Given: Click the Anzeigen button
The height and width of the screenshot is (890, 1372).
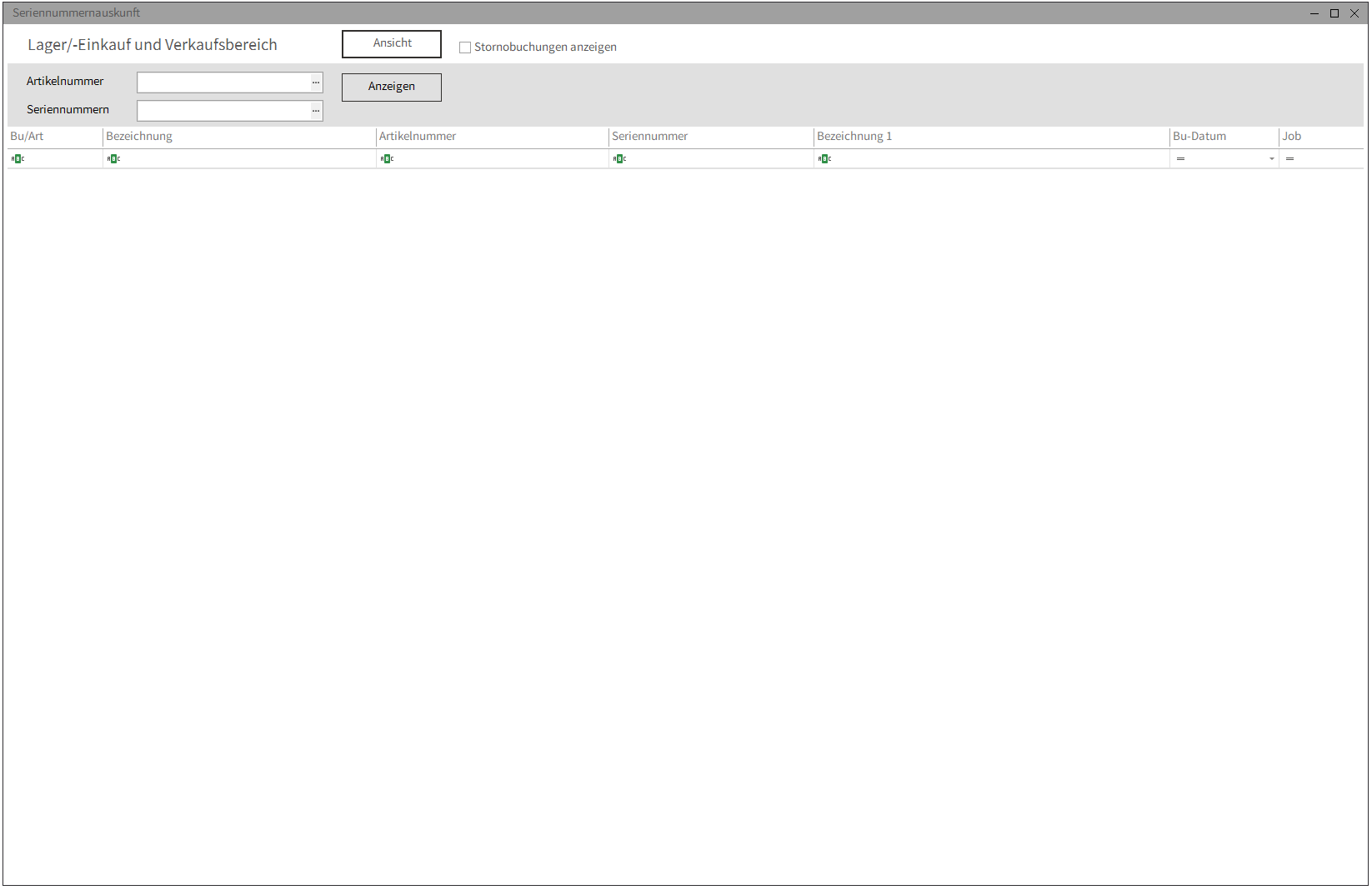Looking at the screenshot, I should point(392,87).
